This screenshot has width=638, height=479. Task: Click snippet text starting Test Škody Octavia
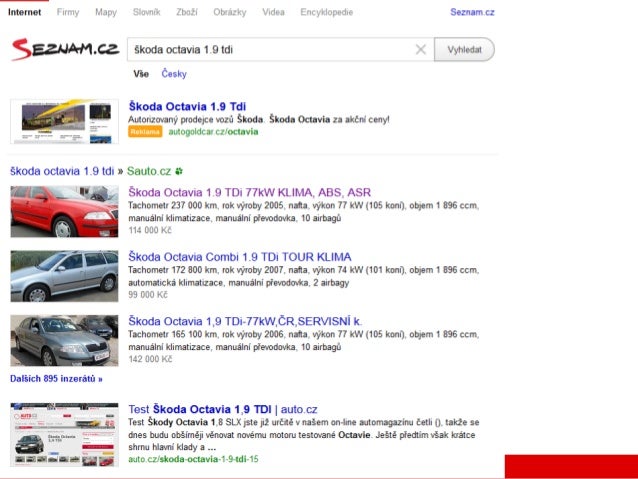(x=304, y=435)
